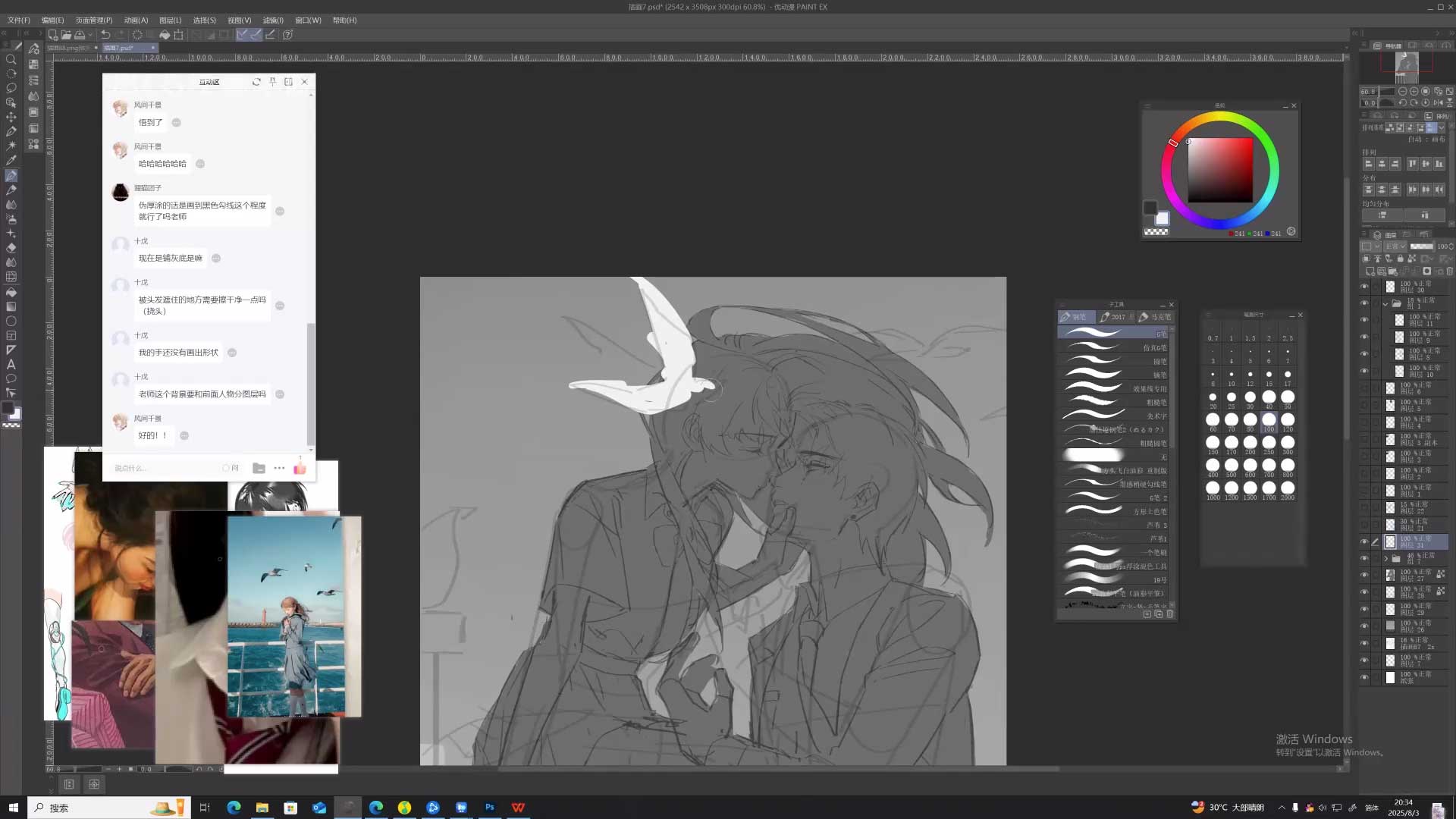Select the text tool (A icon)
The height and width of the screenshot is (819, 1456).
pos(11,364)
